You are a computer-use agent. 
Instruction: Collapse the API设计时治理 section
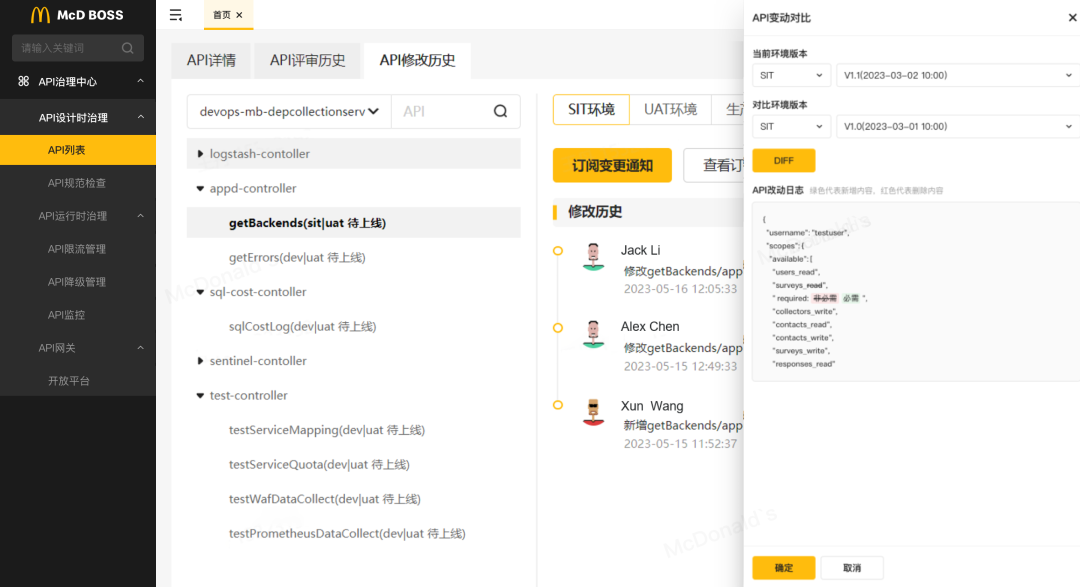point(141,117)
